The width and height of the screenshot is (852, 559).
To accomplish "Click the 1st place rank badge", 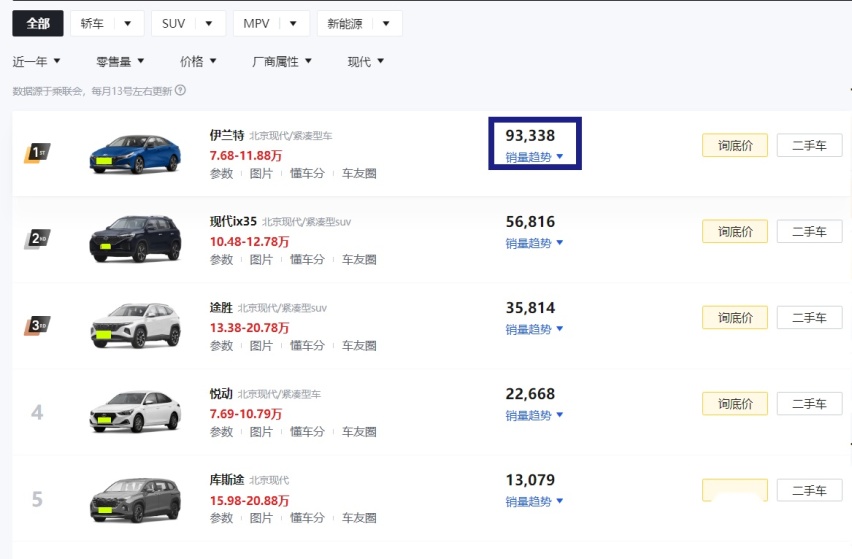I will pyautogui.click(x=37, y=153).
